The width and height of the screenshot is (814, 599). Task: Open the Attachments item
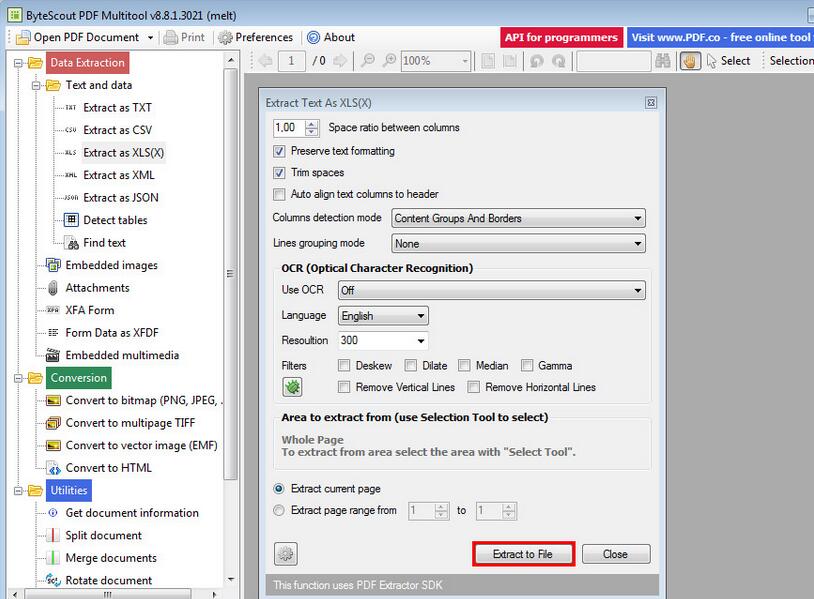tap(97, 288)
